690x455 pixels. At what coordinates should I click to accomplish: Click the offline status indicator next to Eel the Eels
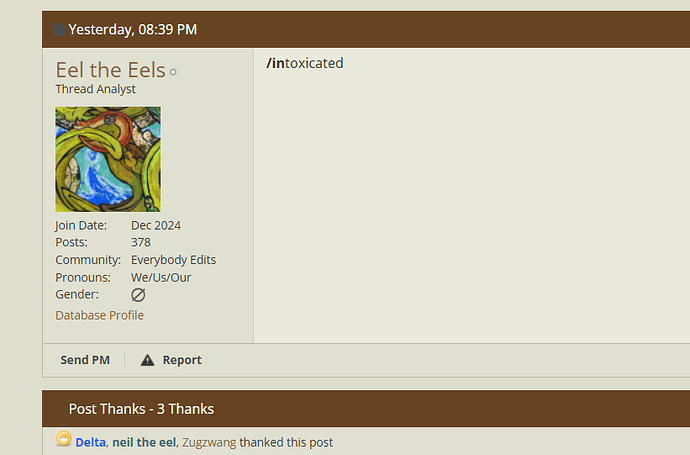coord(173,72)
